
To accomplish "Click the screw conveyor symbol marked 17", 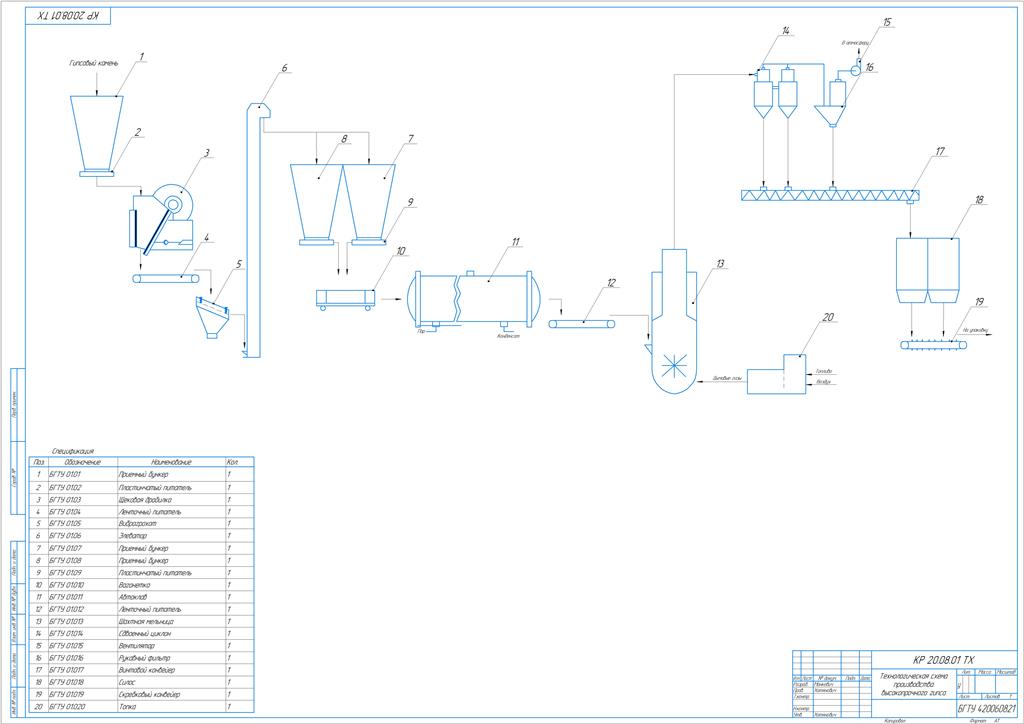I will pos(830,195).
